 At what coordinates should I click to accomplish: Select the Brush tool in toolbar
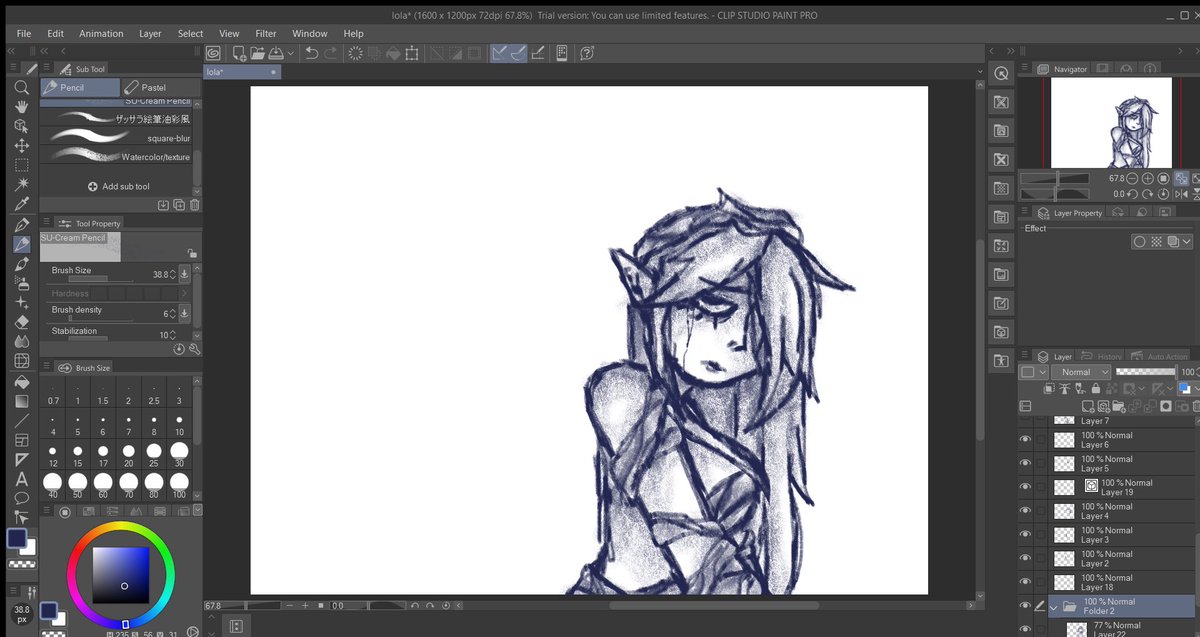tap(21, 263)
